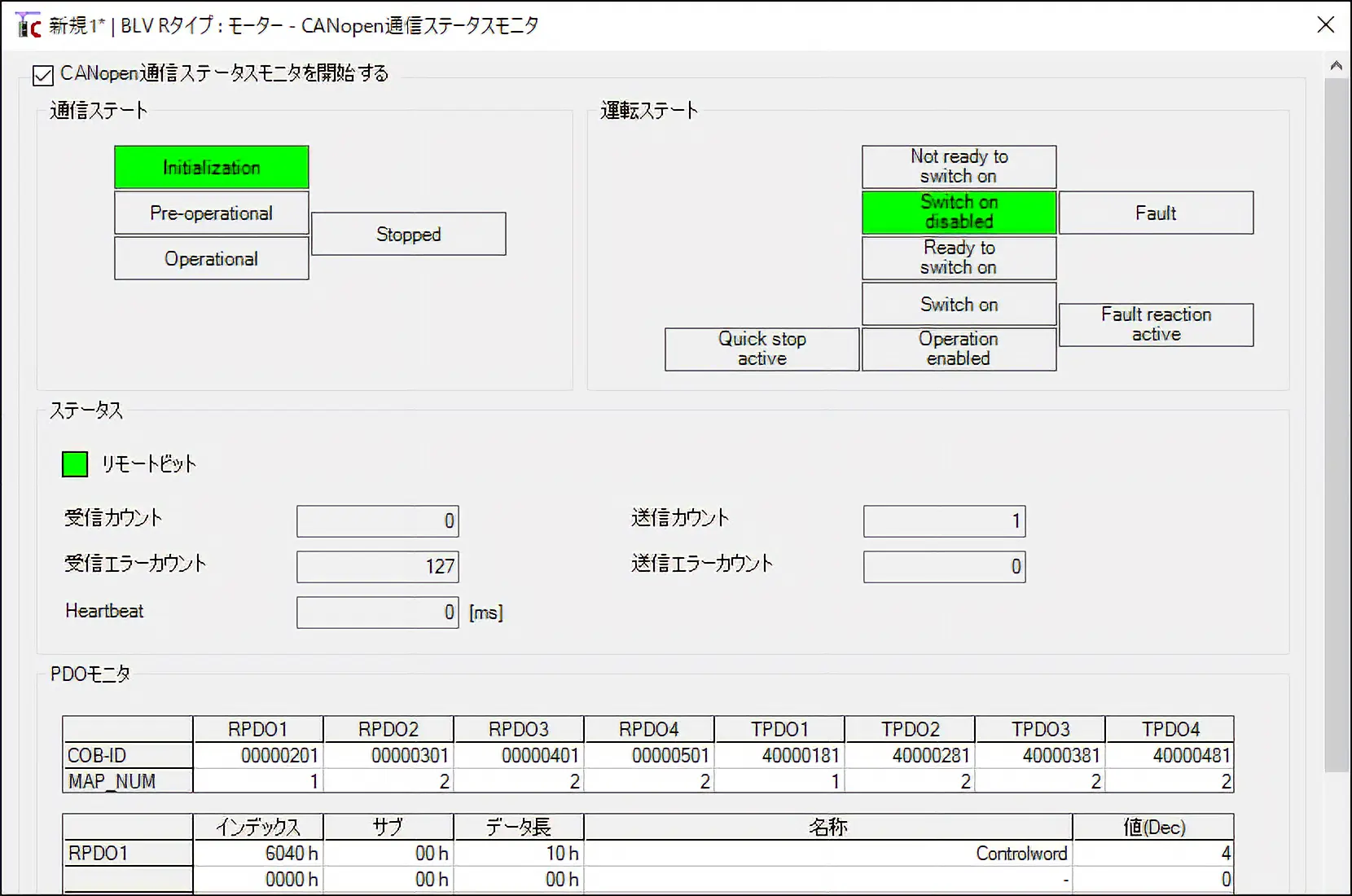Click the Stopped state box

tap(408, 235)
